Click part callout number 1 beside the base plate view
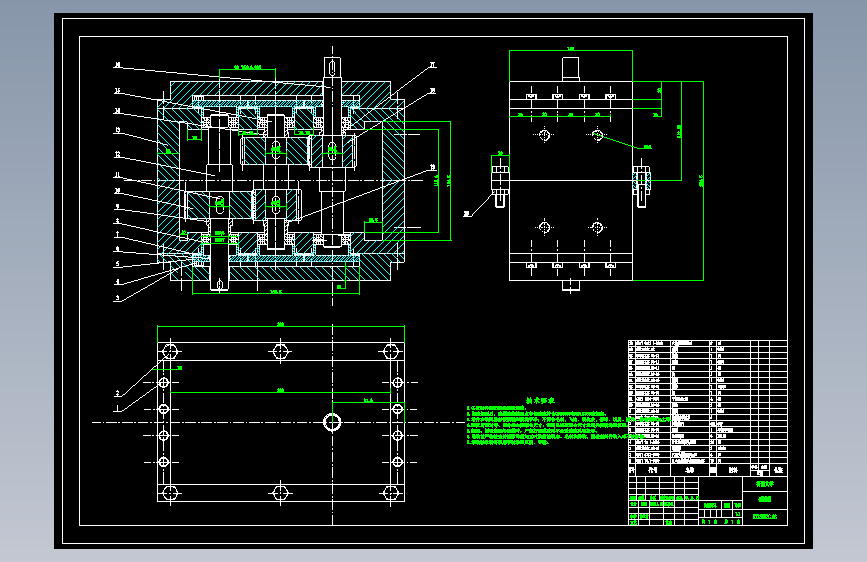The width and height of the screenshot is (867, 562). click(117, 408)
